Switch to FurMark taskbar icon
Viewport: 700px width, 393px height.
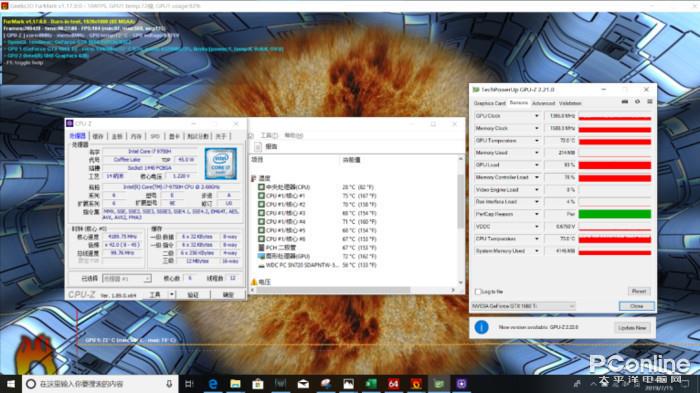tap(416, 384)
